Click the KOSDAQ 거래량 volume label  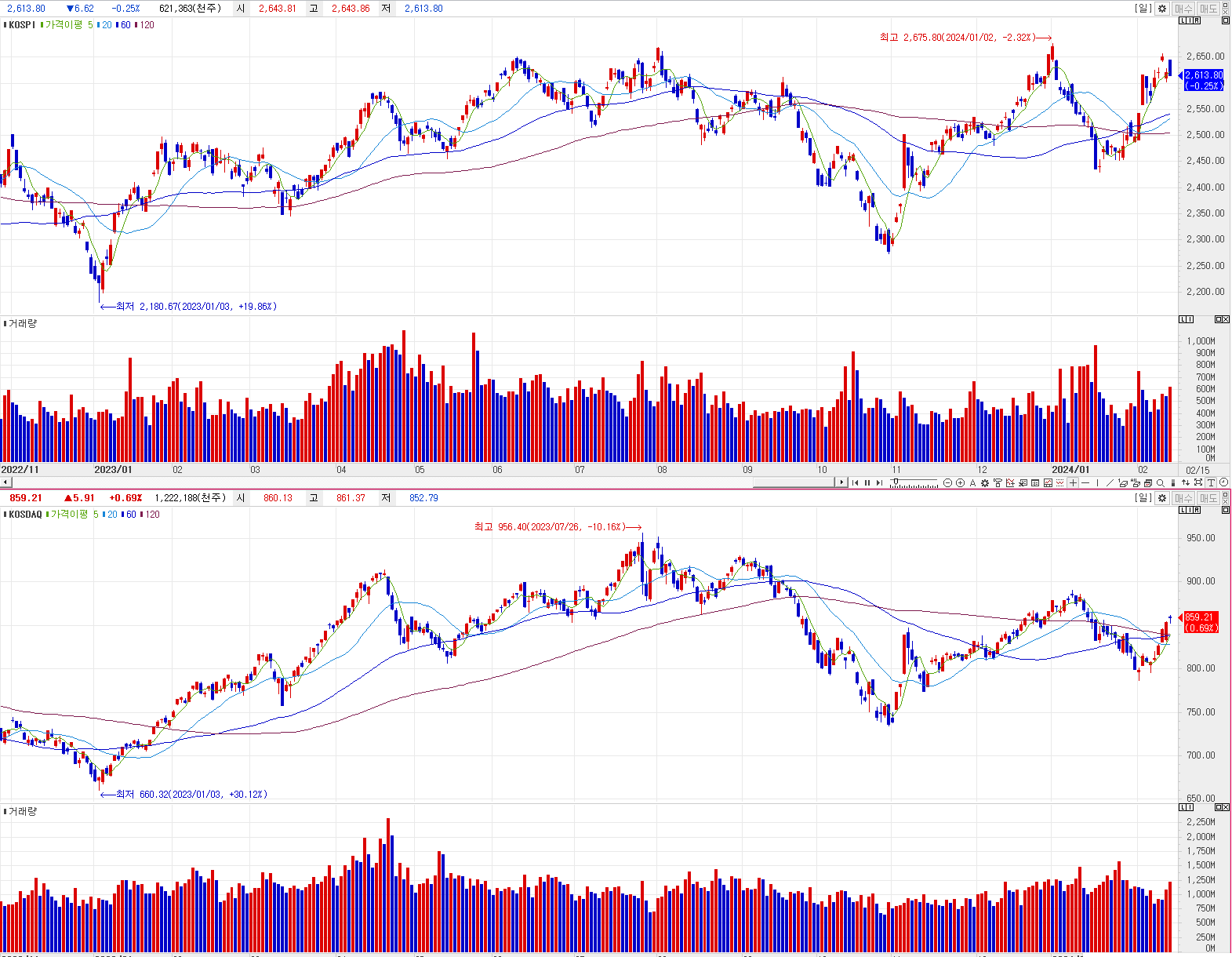[22, 811]
